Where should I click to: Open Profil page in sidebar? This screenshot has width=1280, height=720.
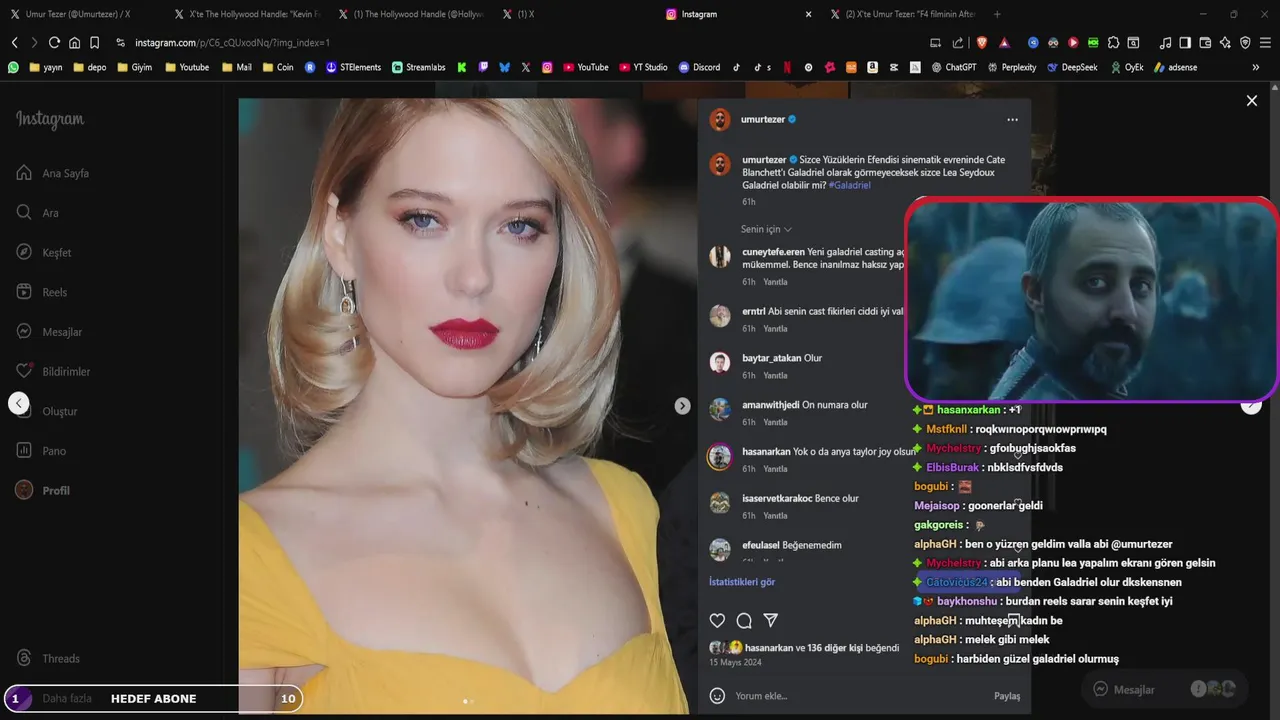point(43,490)
